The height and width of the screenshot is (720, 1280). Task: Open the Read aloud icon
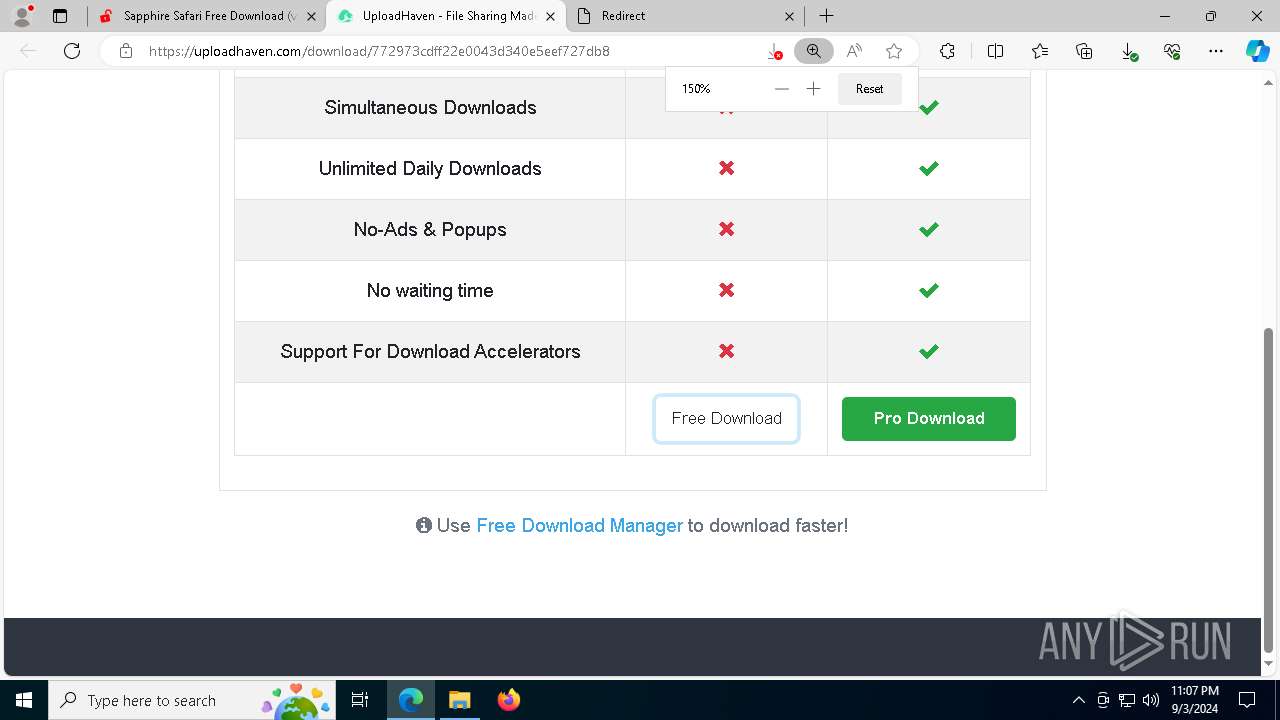(x=854, y=51)
